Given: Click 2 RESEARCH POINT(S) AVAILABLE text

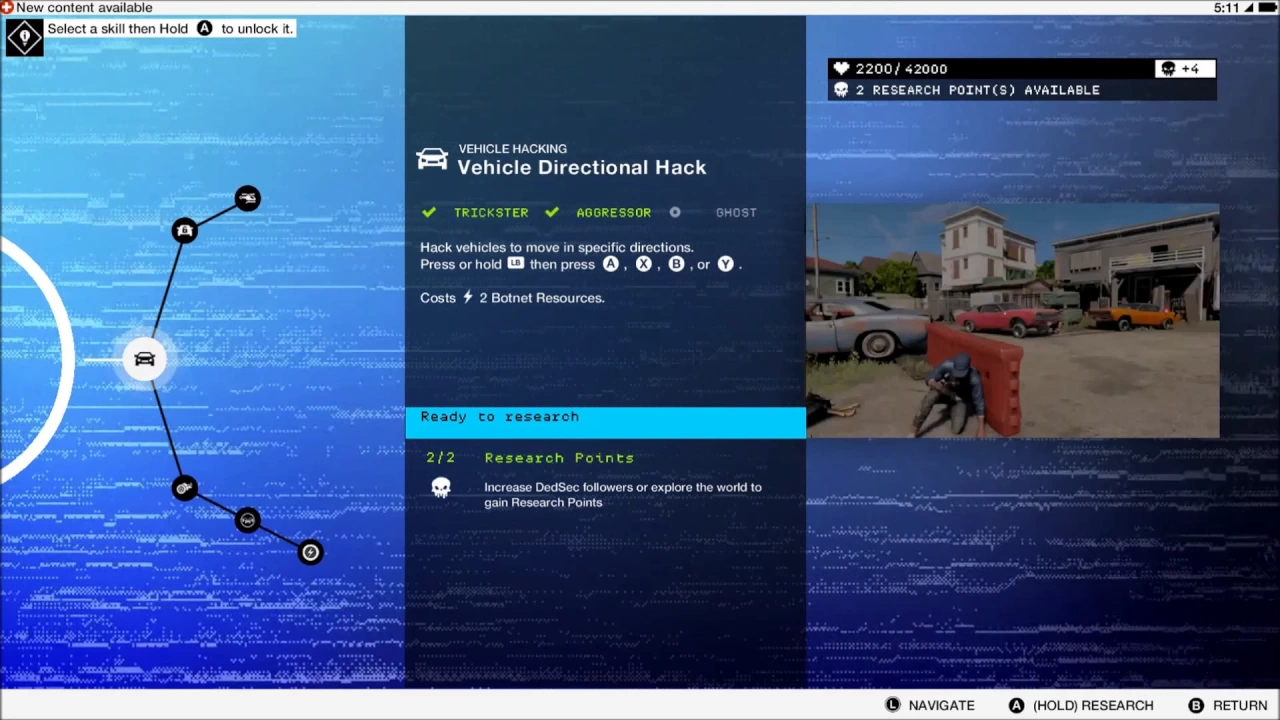Looking at the screenshot, I should tap(978, 90).
